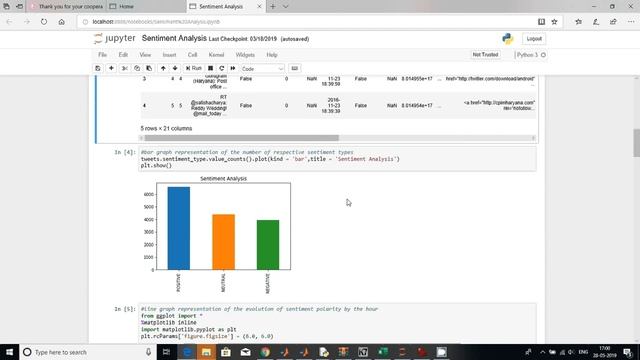Viewport: 640px width, 360px height.
Task: Open Chrome from taskbar
Action: click(265, 352)
